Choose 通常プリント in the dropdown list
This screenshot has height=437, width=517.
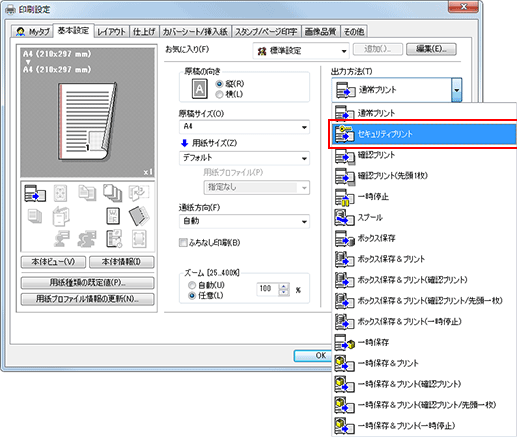423,113
